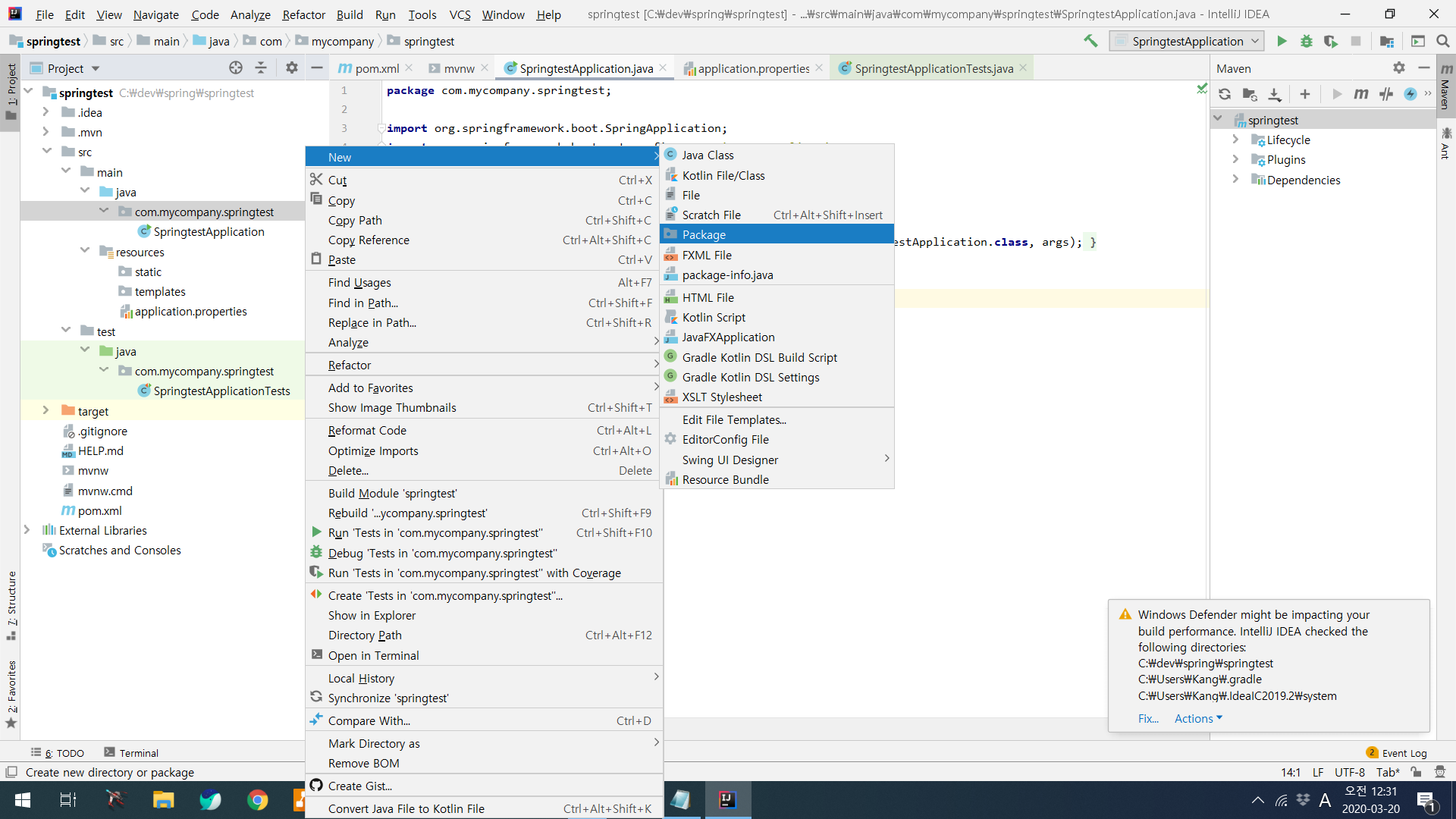The width and height of the screenshot is (1456, 819).
Task: Open the Favorites side tool window
Action: 11,693
